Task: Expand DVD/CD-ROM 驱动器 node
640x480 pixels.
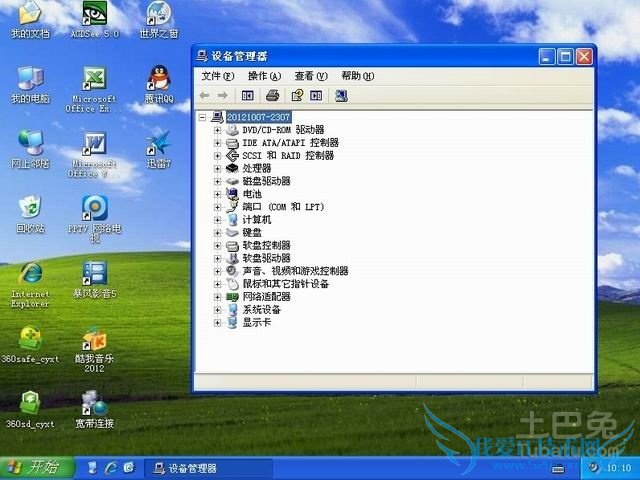Action: pyautogui.click(x=217, y=130)
